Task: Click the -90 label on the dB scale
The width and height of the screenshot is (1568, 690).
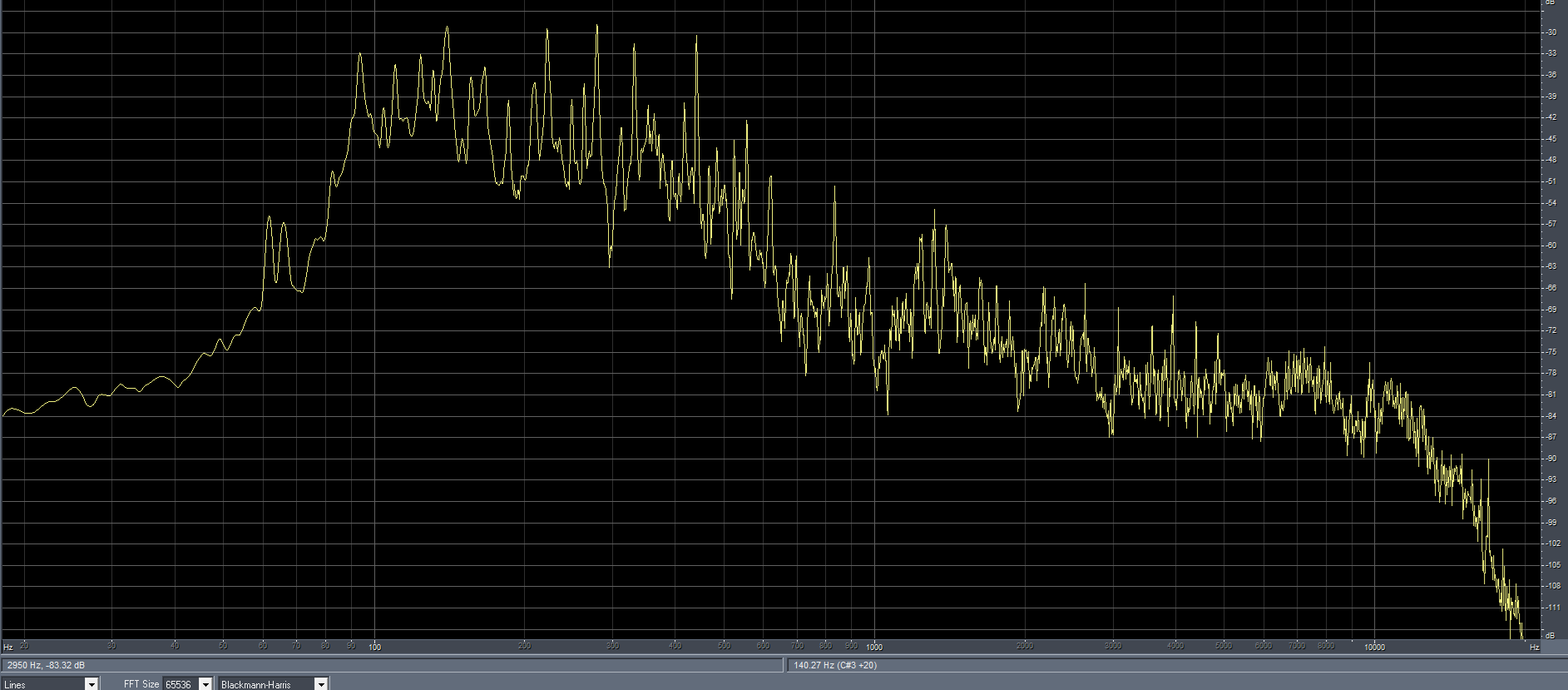Action: (1551, 459)
